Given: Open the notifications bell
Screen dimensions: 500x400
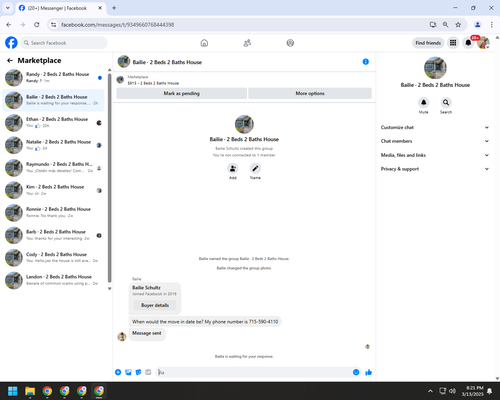Looking at the screenshot, I should [x=468, y=43].
